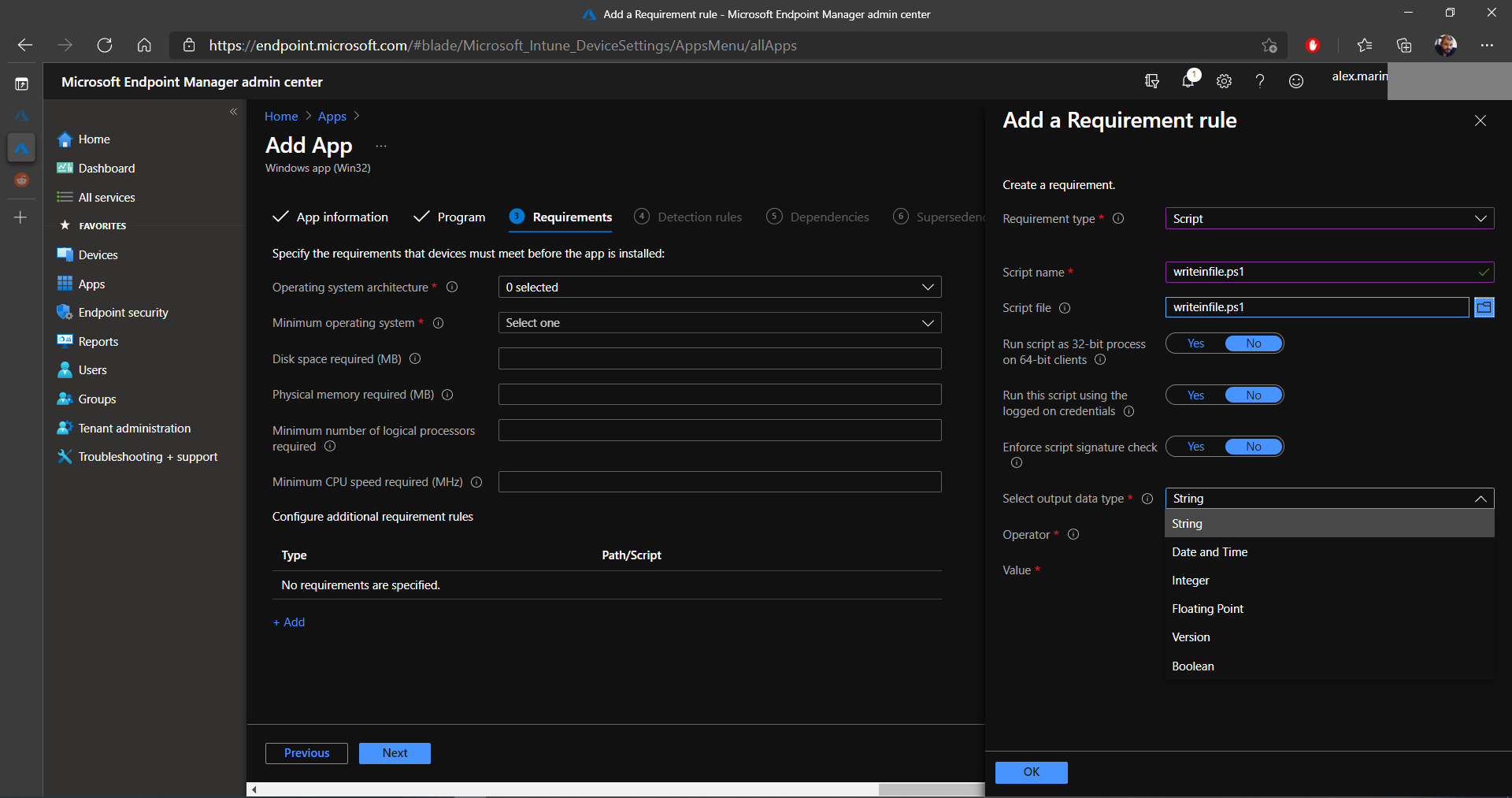1512x798 pixels.
Task: Browse for script file using folder icon
Action: coord(1484,307)
